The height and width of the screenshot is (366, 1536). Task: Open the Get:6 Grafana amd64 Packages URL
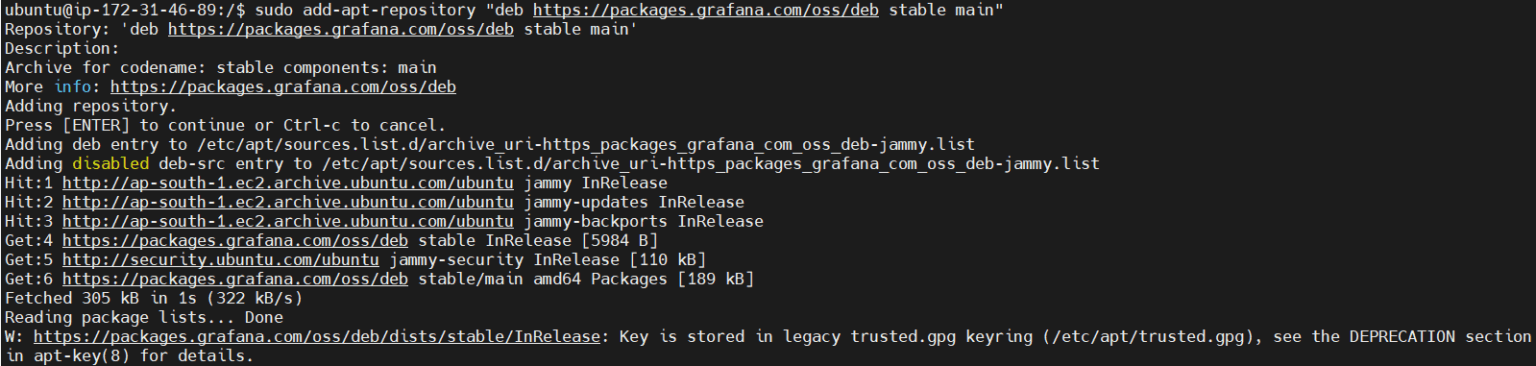(235, 279)
